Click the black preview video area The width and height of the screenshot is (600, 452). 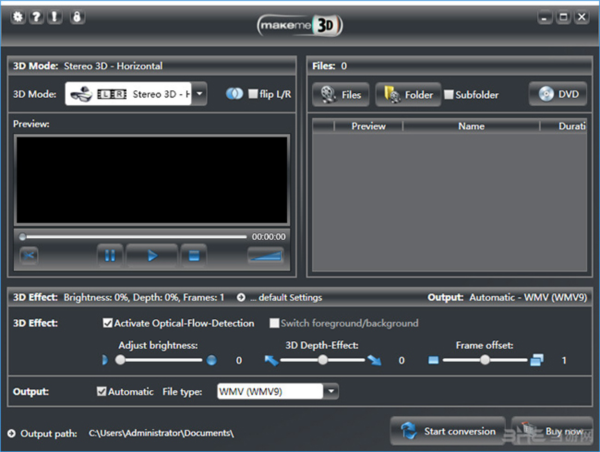tap(152, 180)
